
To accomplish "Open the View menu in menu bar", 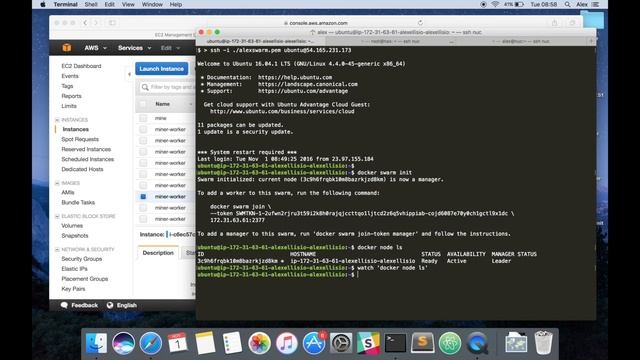I will pyautogui.click(x=128, y=4).
